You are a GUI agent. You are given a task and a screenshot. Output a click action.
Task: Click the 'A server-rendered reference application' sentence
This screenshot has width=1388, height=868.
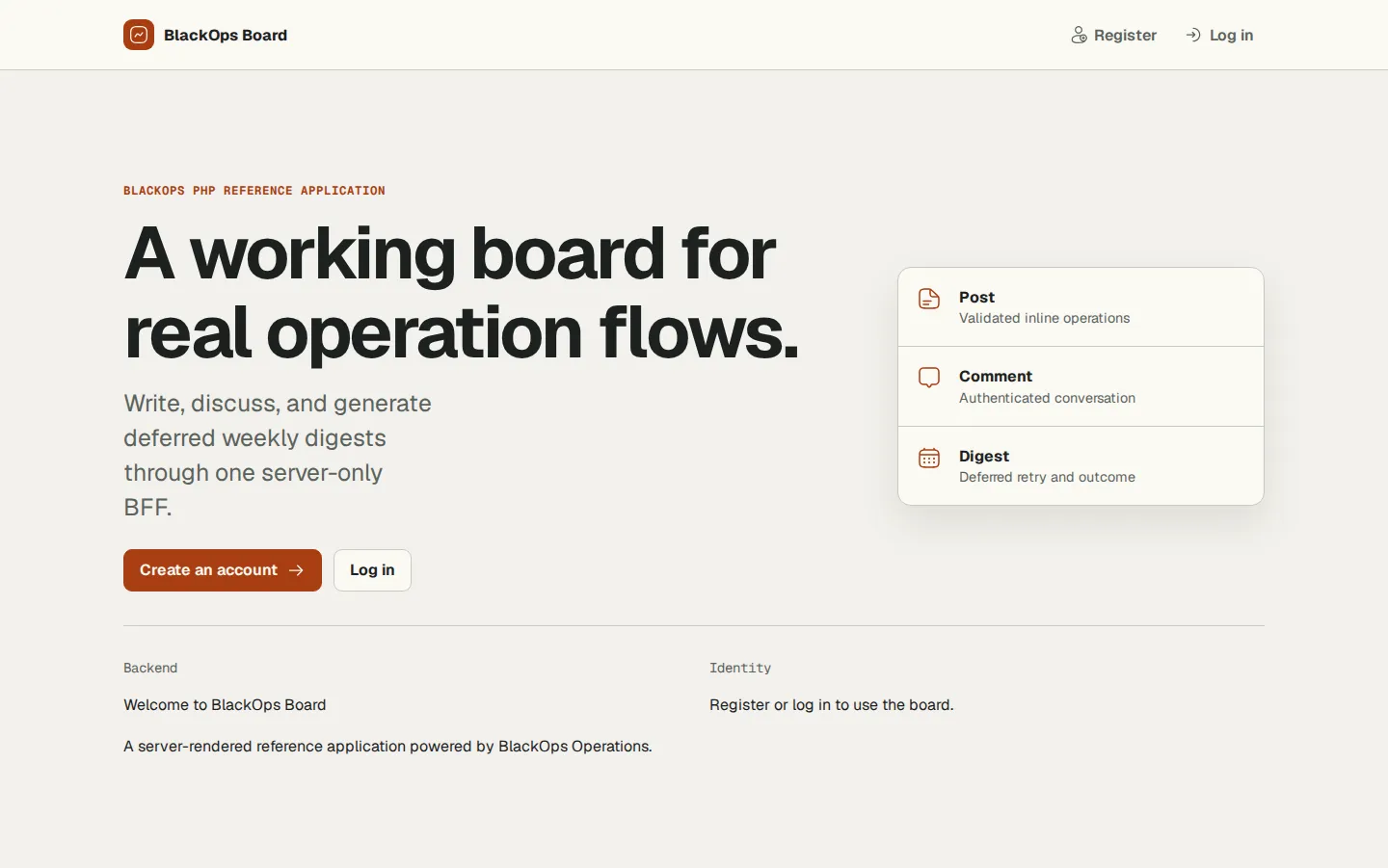(387, 747)
